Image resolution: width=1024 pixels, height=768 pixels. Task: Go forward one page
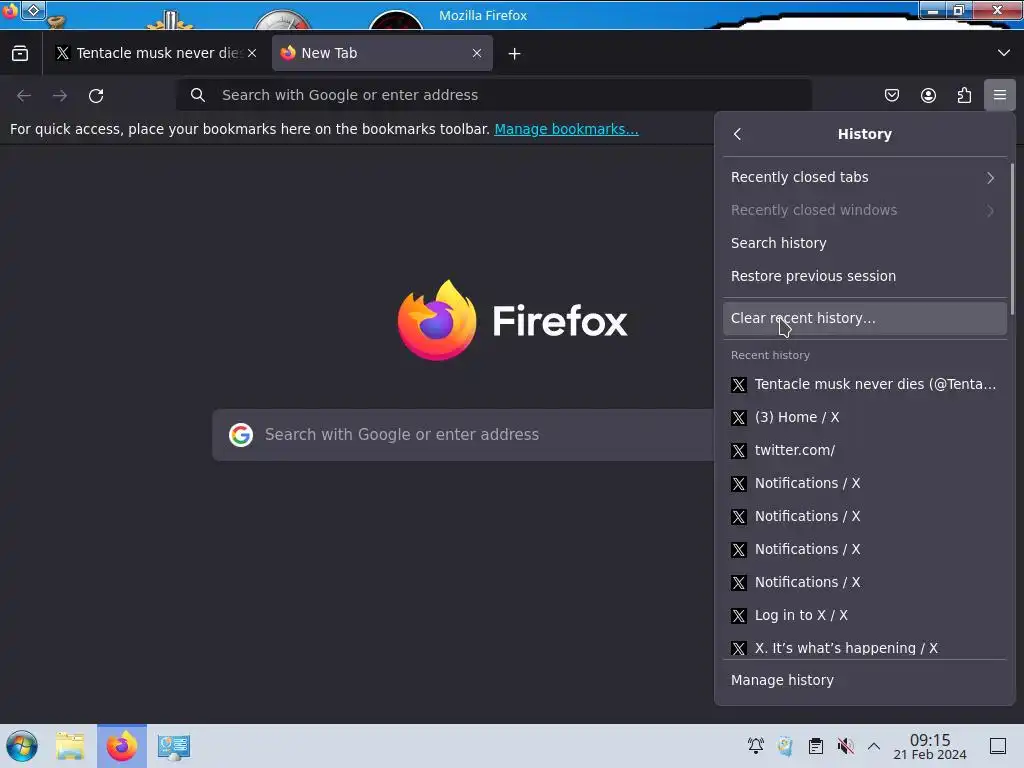point(60,95)
